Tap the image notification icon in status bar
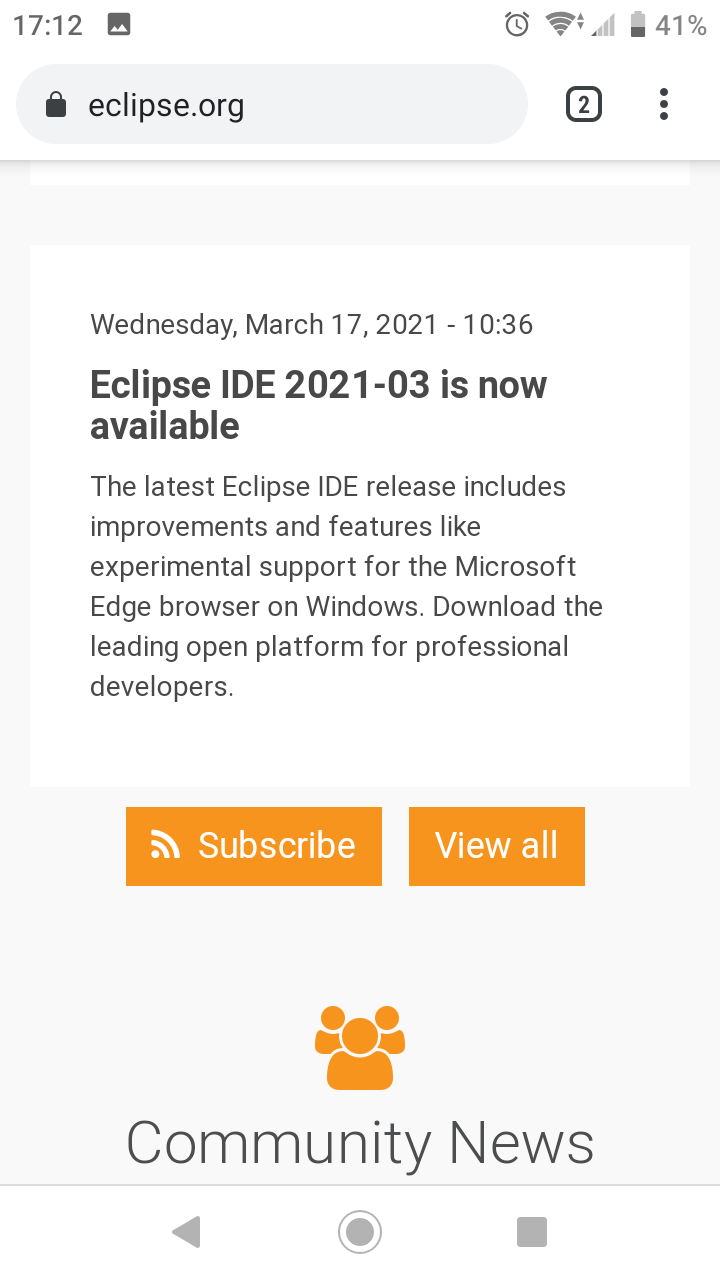Screen dimensions: 720x1280 pos(119,25)
